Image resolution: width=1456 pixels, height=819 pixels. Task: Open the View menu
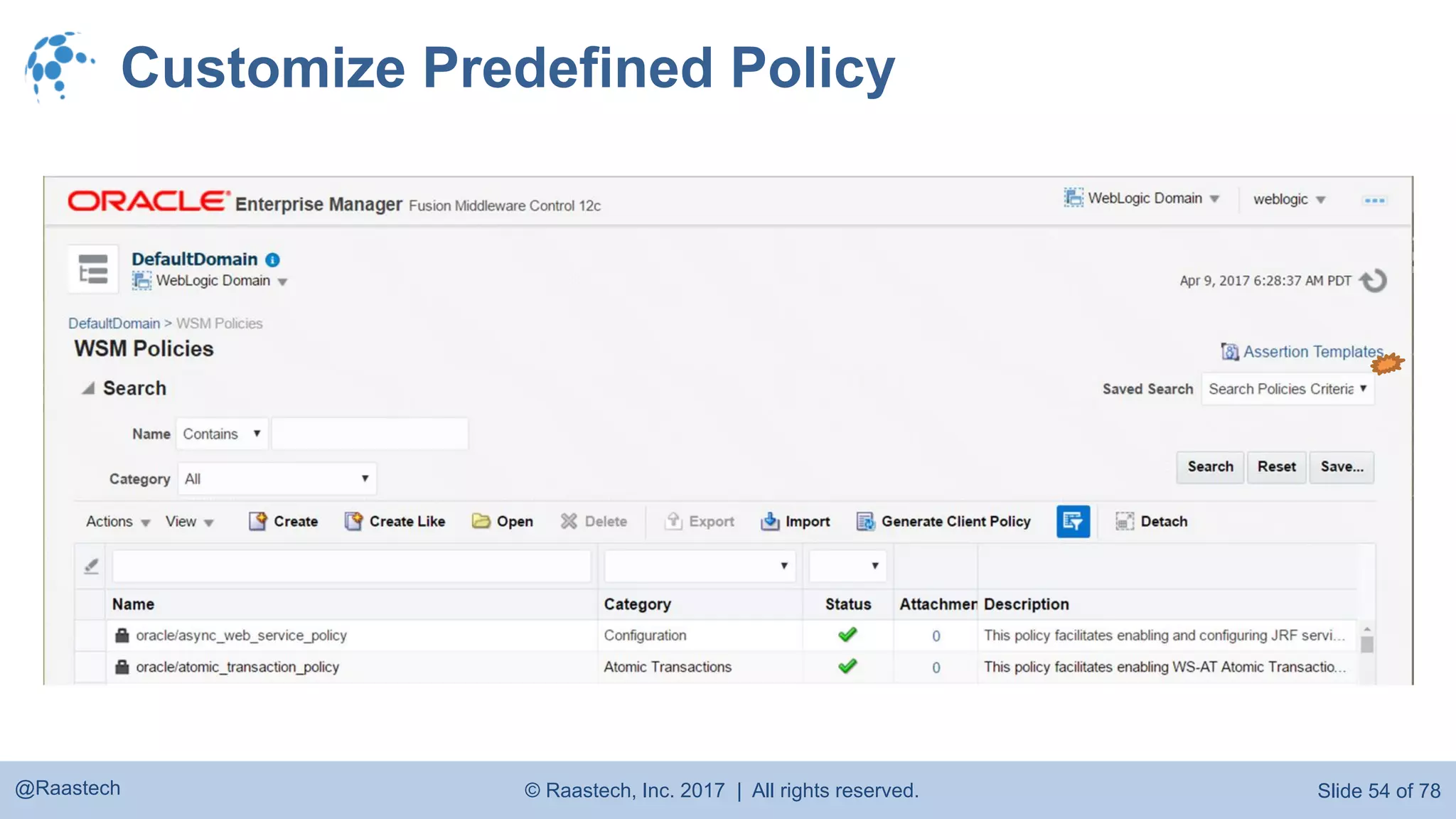[189, 522]
